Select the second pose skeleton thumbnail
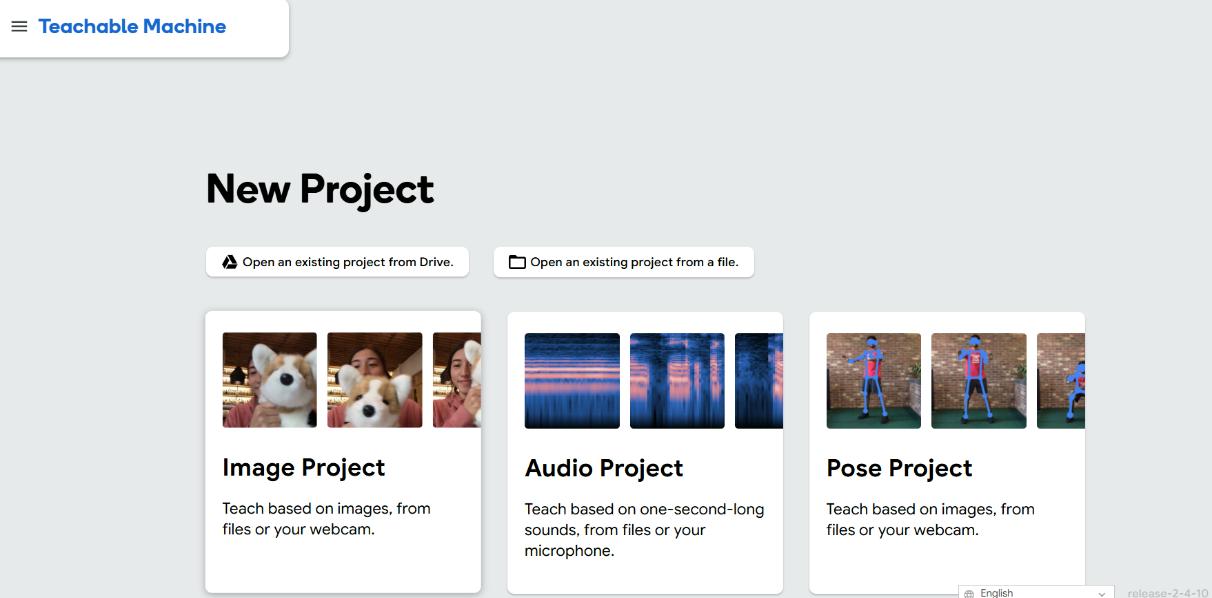The width and height of the screenshot is (1212, 598). tap(979, 381)
